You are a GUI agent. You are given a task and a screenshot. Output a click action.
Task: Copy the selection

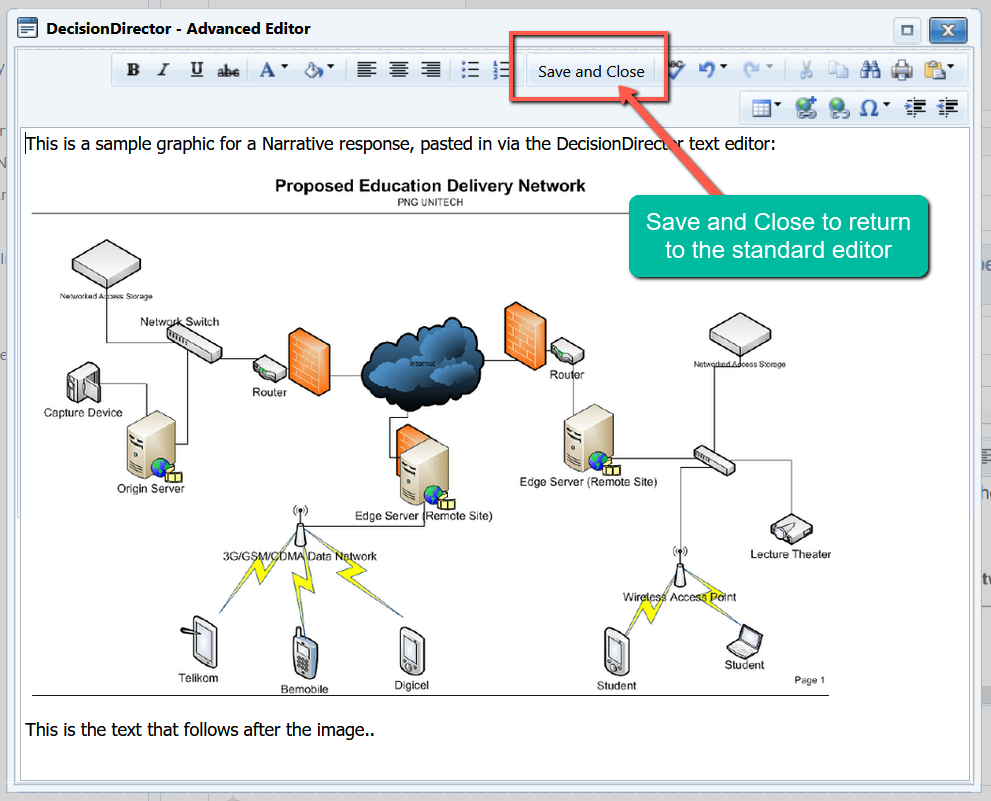point(838,70)
